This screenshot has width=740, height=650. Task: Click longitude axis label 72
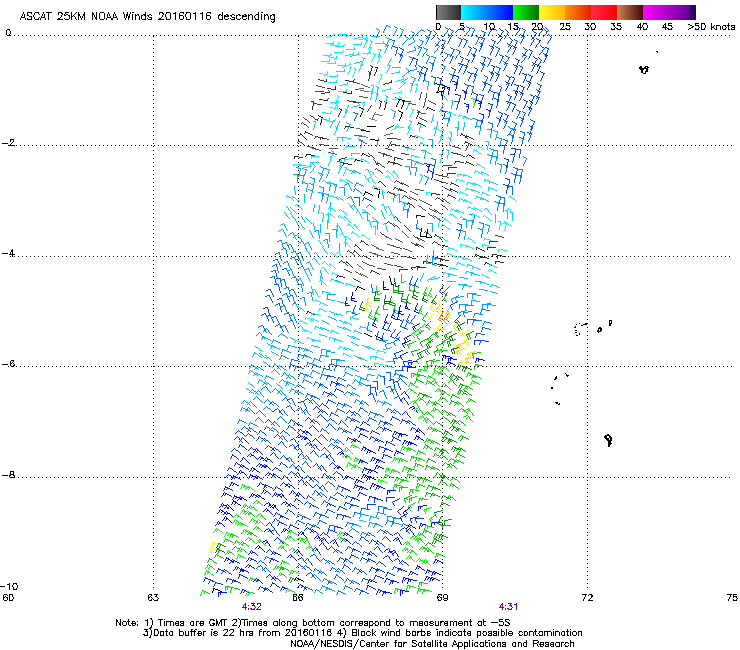pos(587,598)
